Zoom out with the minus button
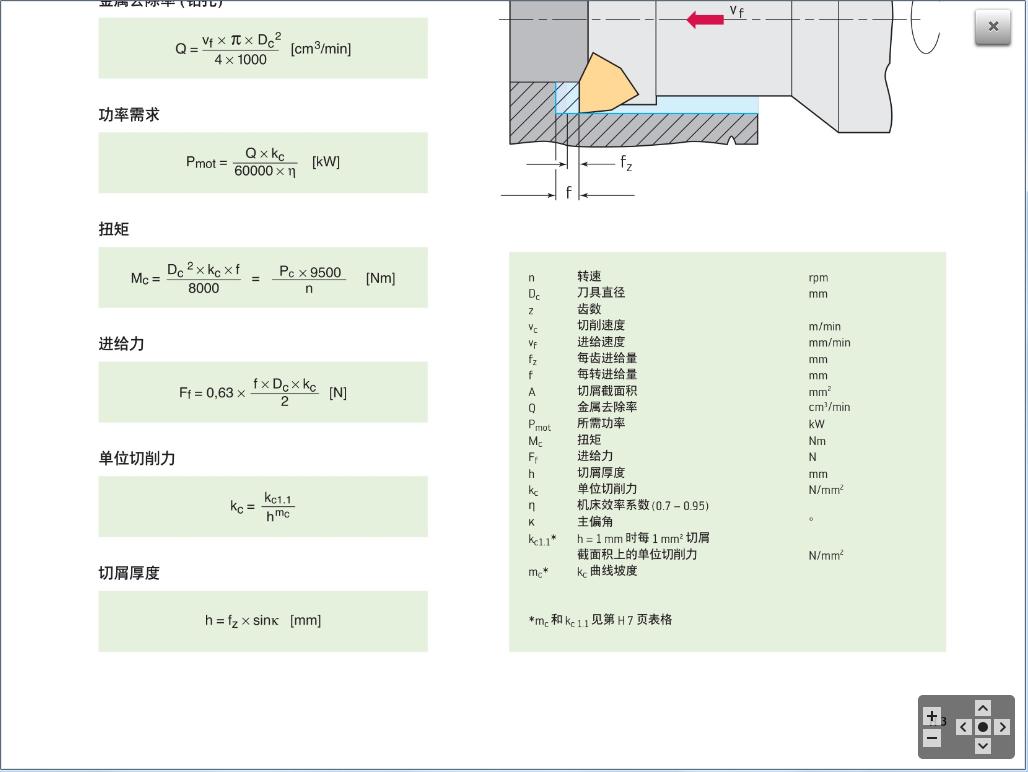 pyautogui.click(x=932, y=739)
